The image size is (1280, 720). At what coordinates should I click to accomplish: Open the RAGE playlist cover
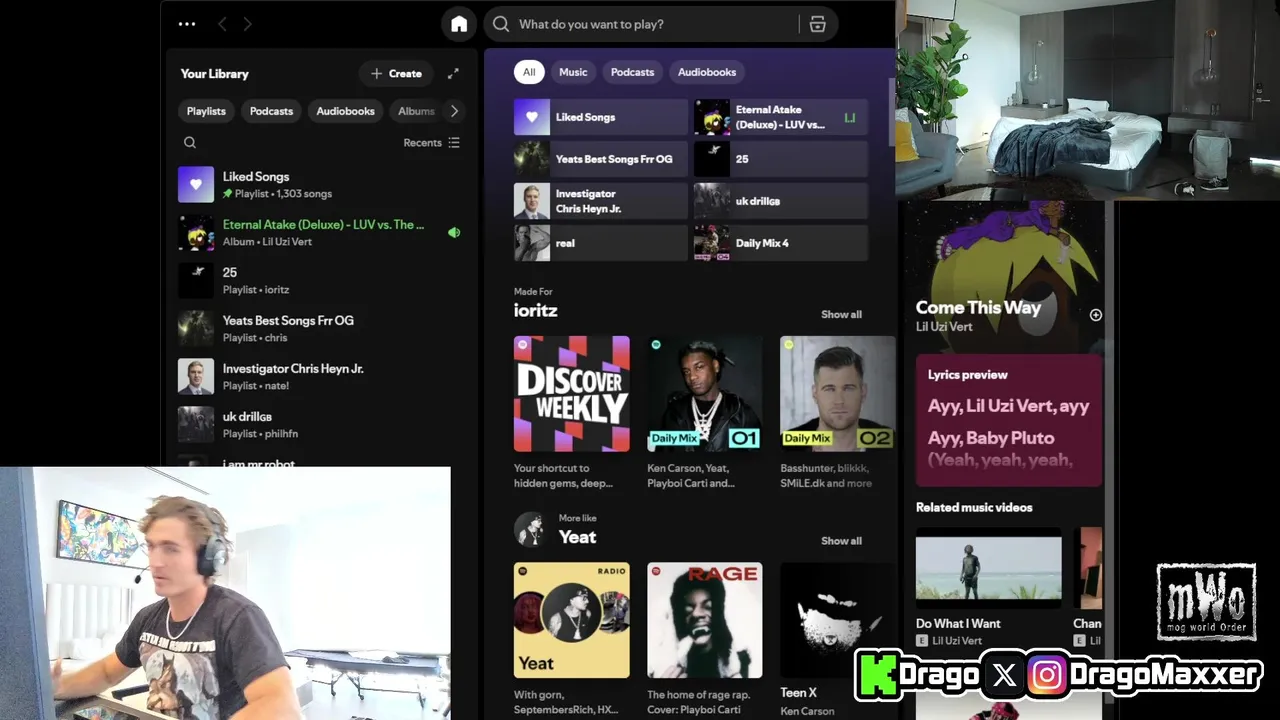705,620
